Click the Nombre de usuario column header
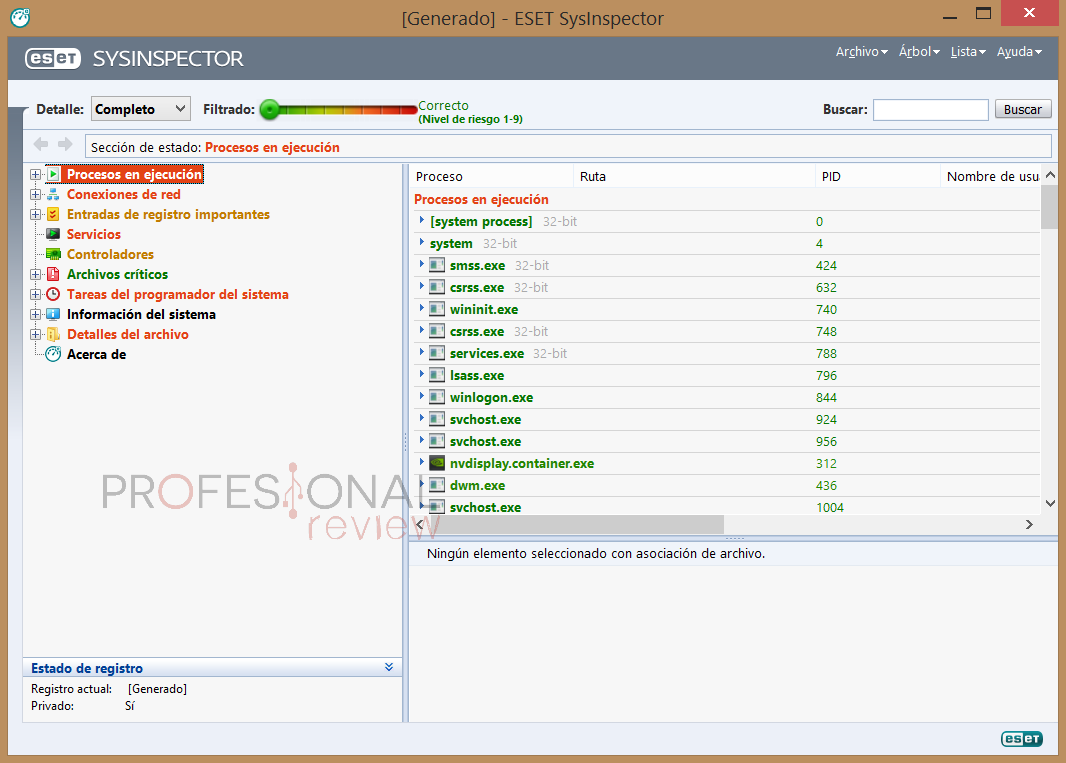Image resolution: width=1066 pixels, height=763 pixels. click(x=991, y=176)
